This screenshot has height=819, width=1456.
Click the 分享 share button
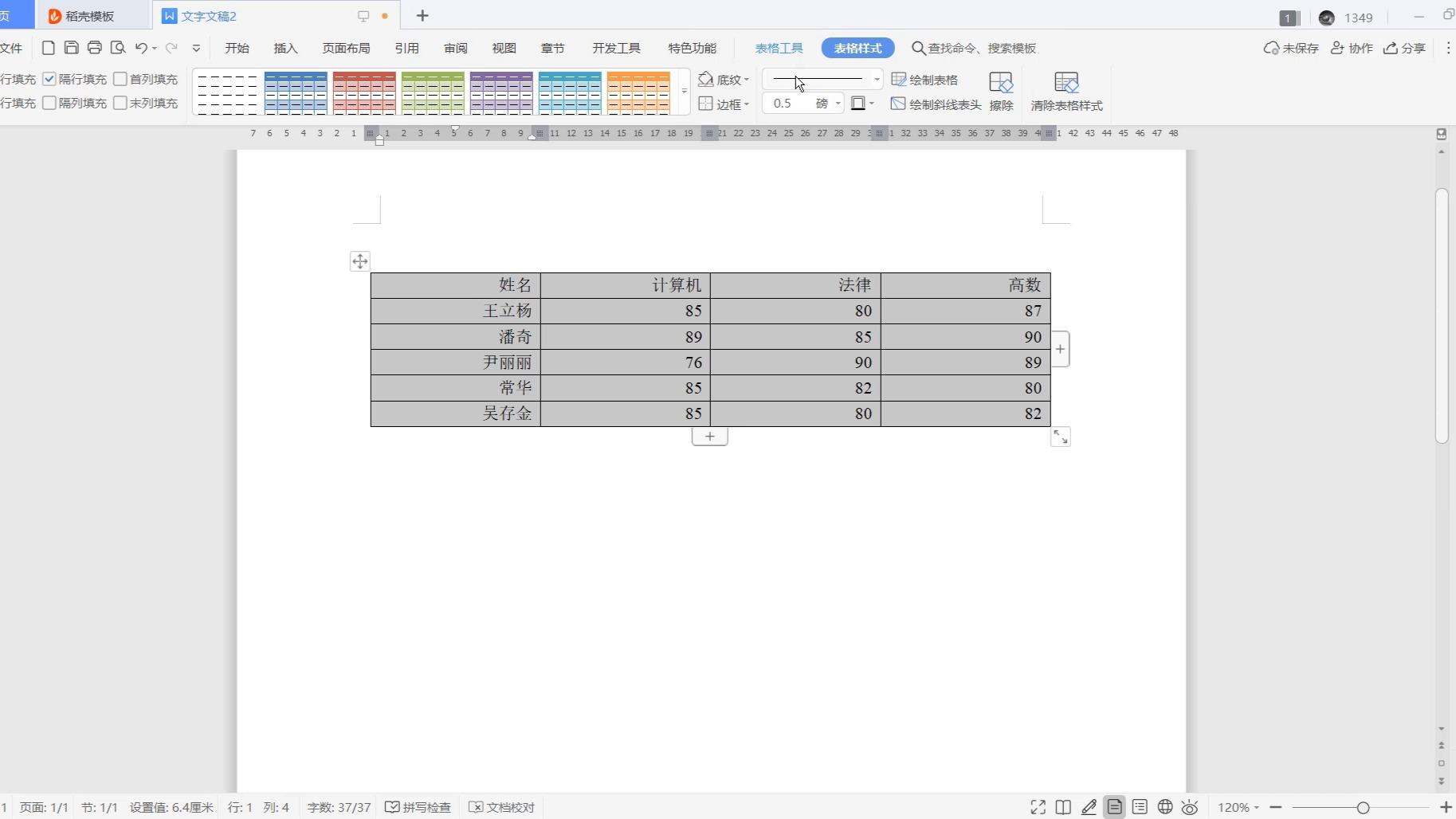click(x=1407, y=48)
